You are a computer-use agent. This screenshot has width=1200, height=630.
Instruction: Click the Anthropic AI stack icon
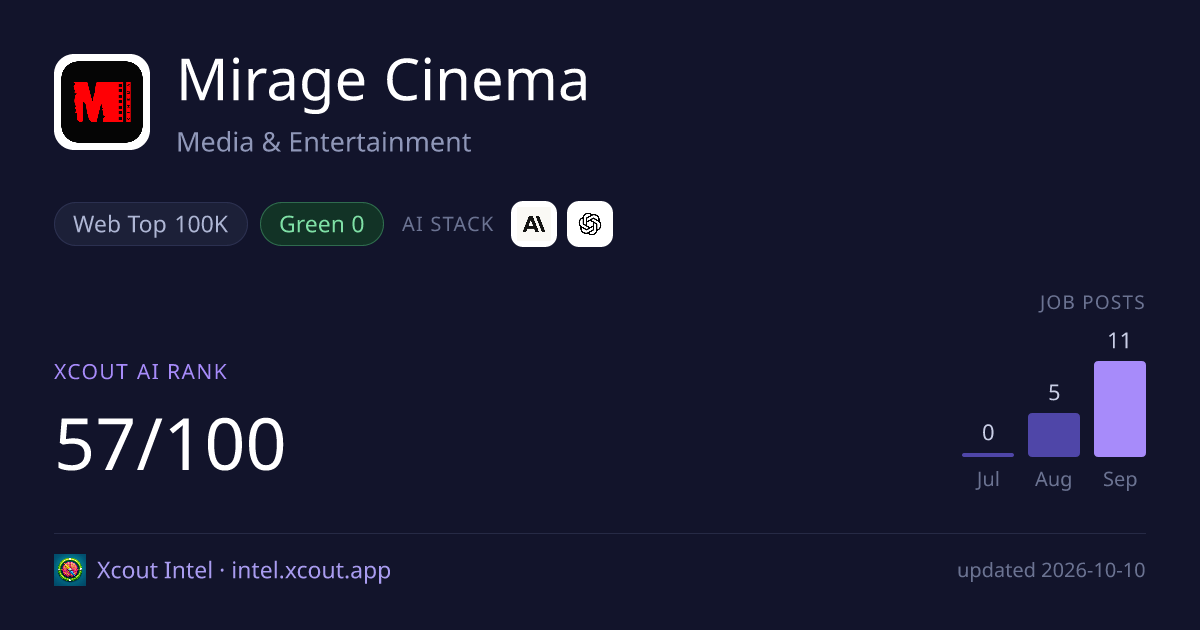click(534, 224)
